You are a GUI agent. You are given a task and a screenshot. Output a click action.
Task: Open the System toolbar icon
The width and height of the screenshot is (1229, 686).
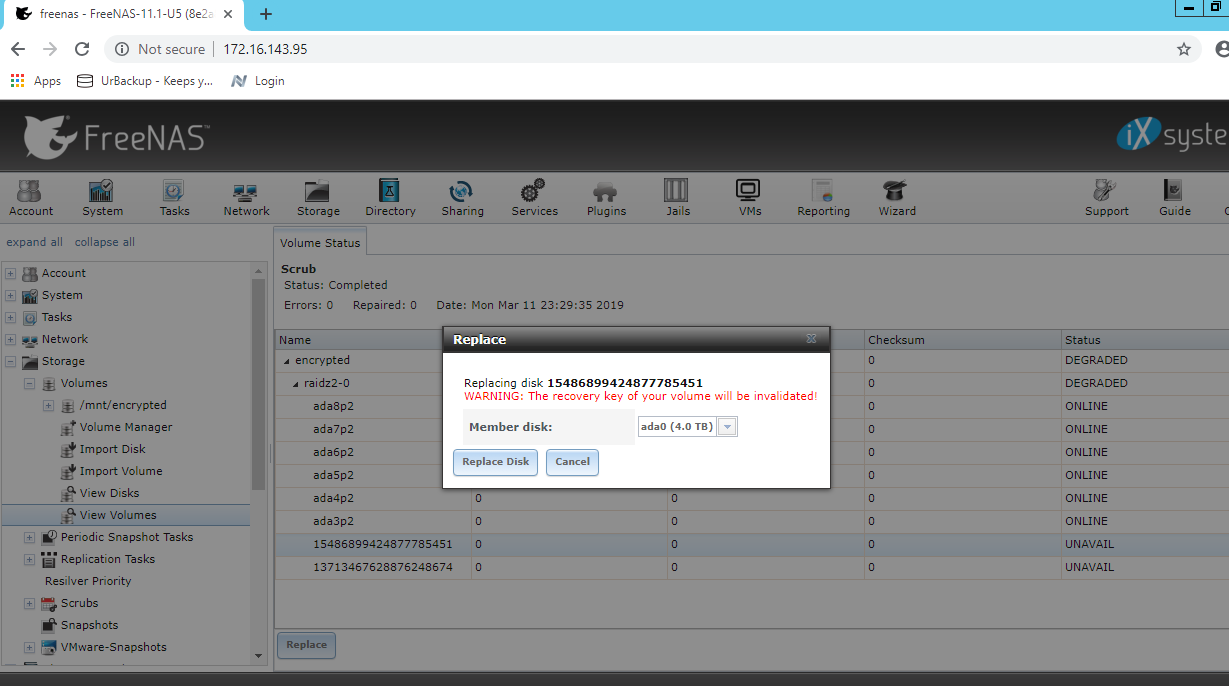(102, 198)
